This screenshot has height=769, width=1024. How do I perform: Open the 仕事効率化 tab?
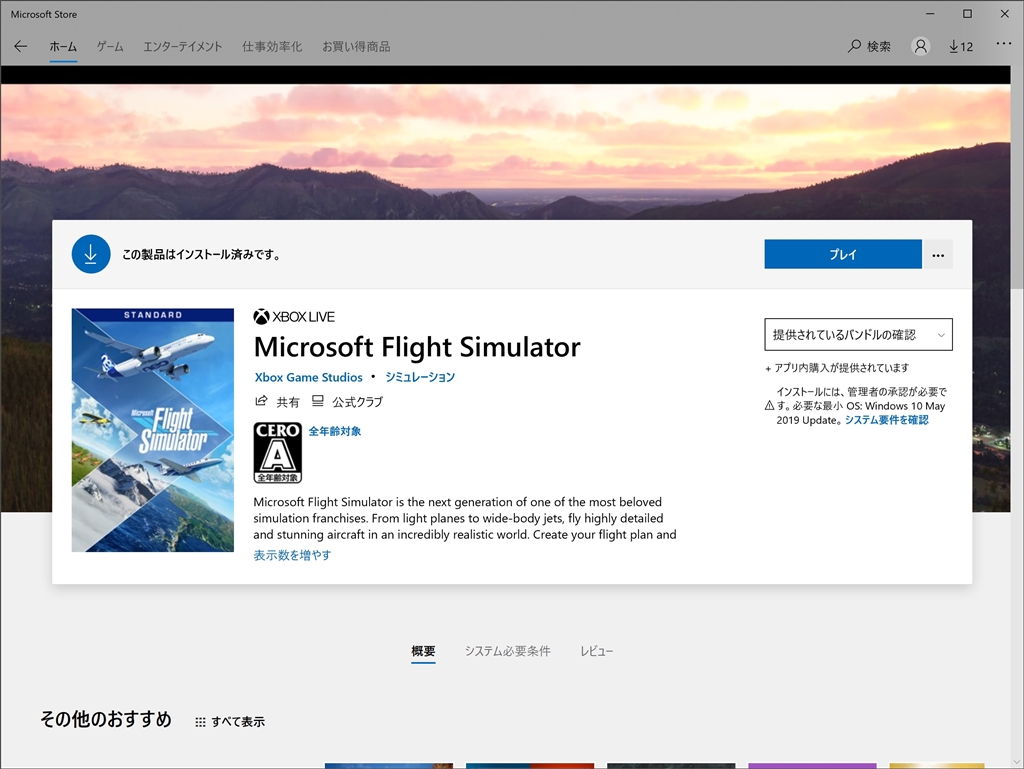(272, 46)
